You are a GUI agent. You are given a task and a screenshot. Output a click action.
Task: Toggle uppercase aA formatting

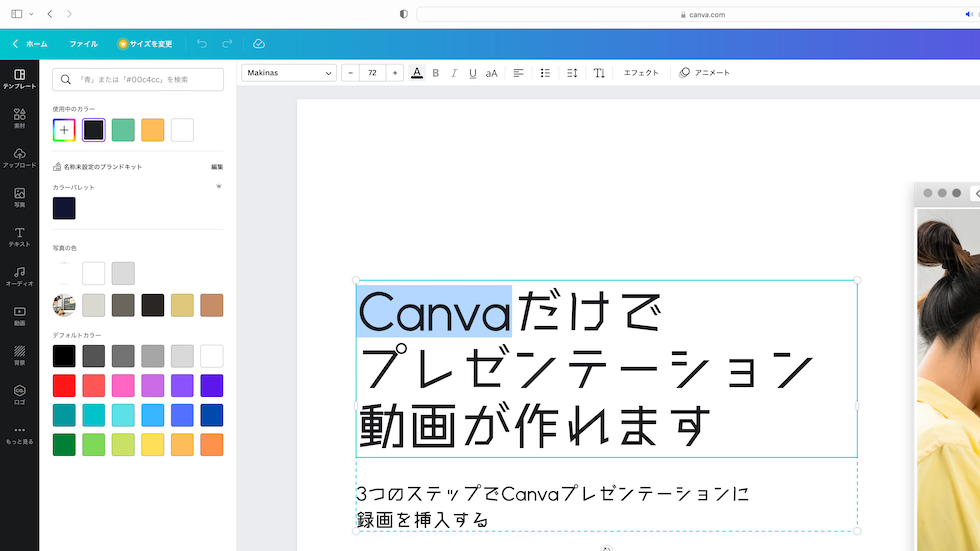[491, 73]
